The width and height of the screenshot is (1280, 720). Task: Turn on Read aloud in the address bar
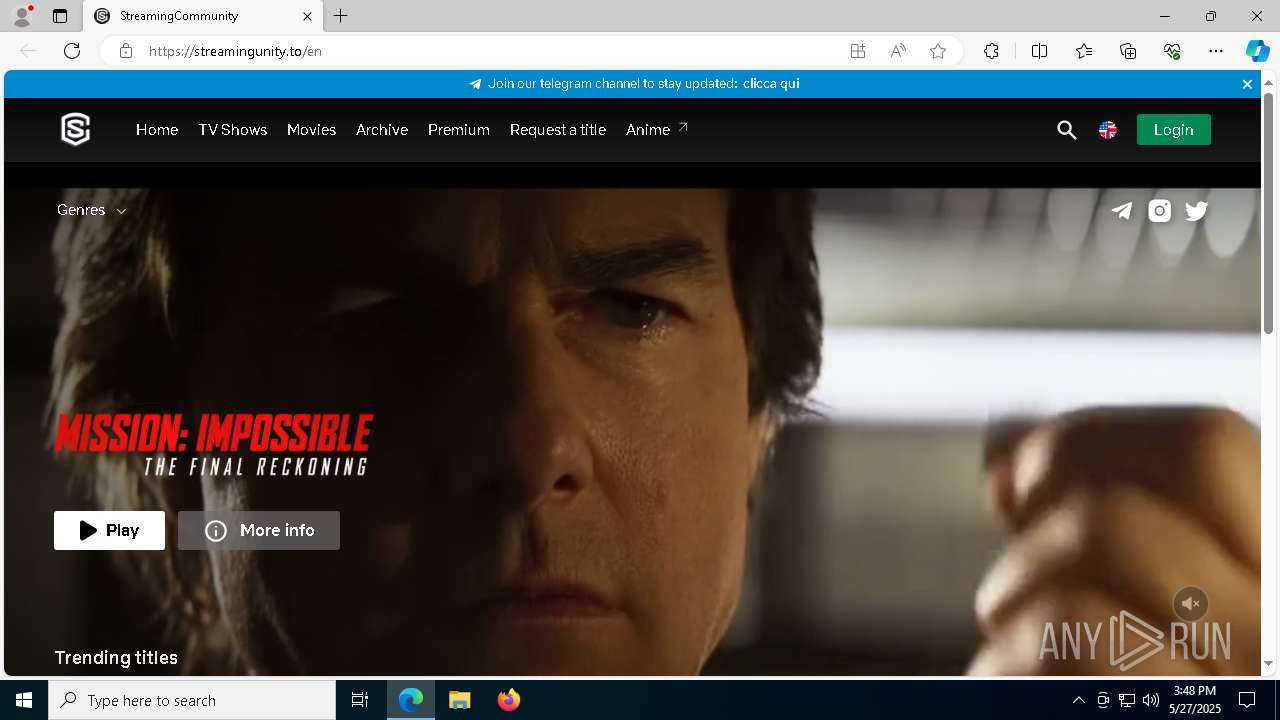tap(898, 51)
